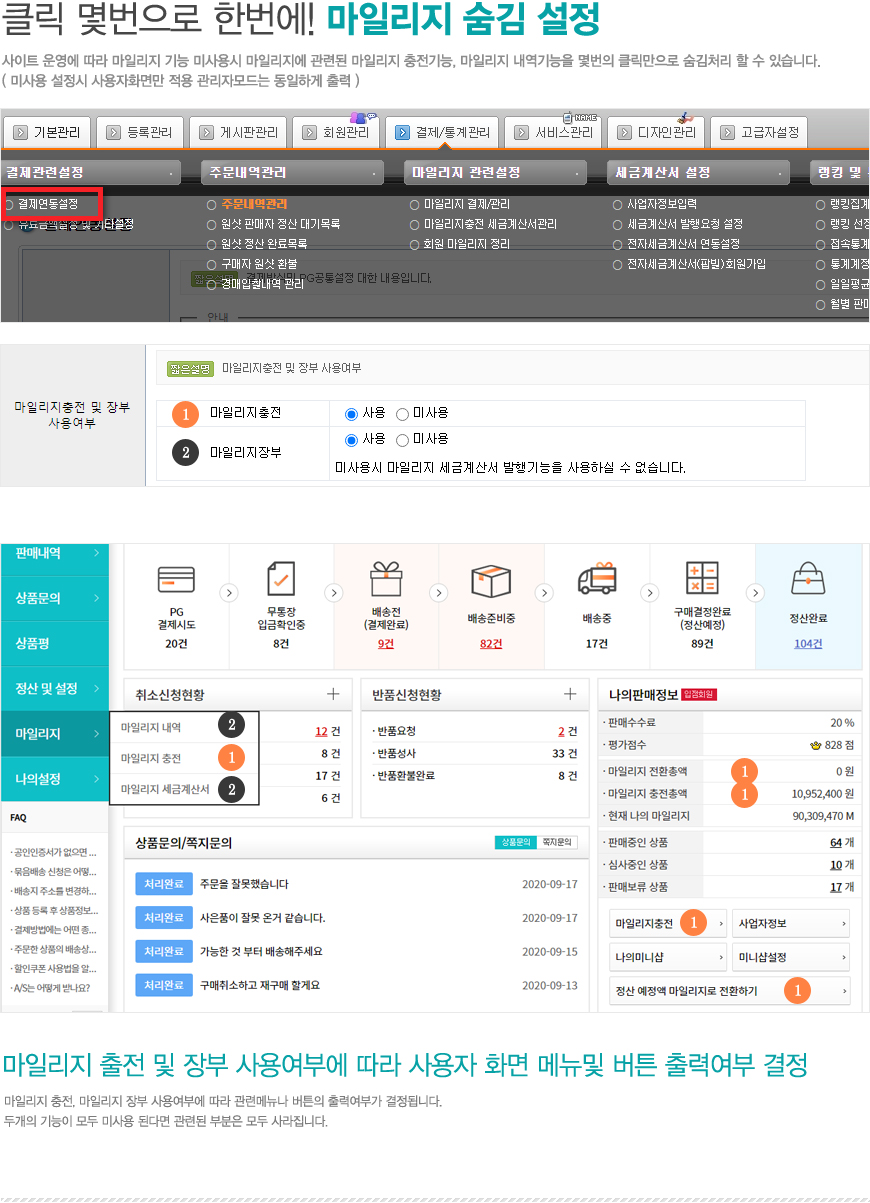Open inquiry 사은품이 잘못 온거 같습니다
Viewport: 870px width, 1203px height.
coord(262,918)
